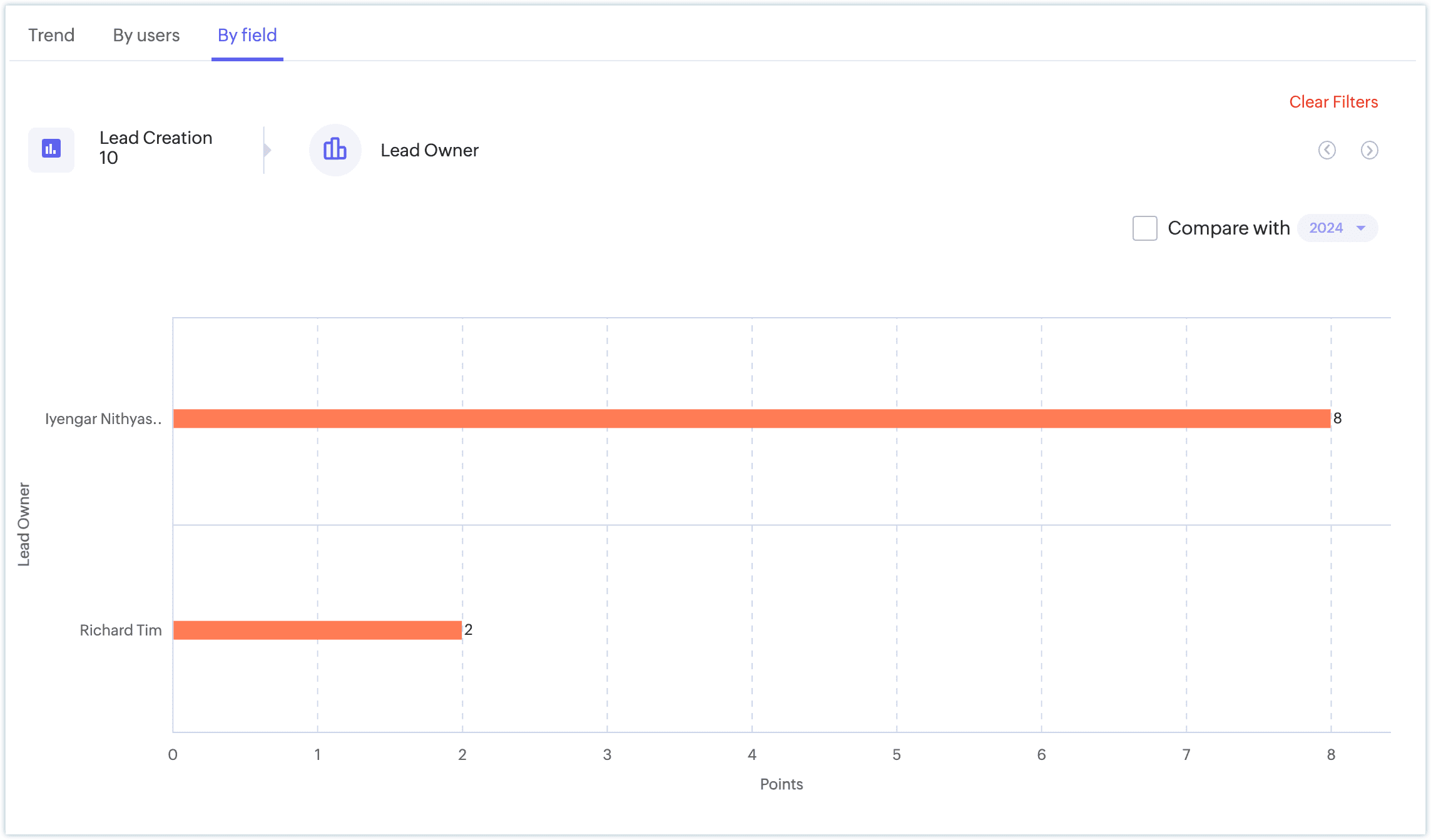Click the Richard Tim orange bar
1431x840 pixels.
[x=317, y=630]
